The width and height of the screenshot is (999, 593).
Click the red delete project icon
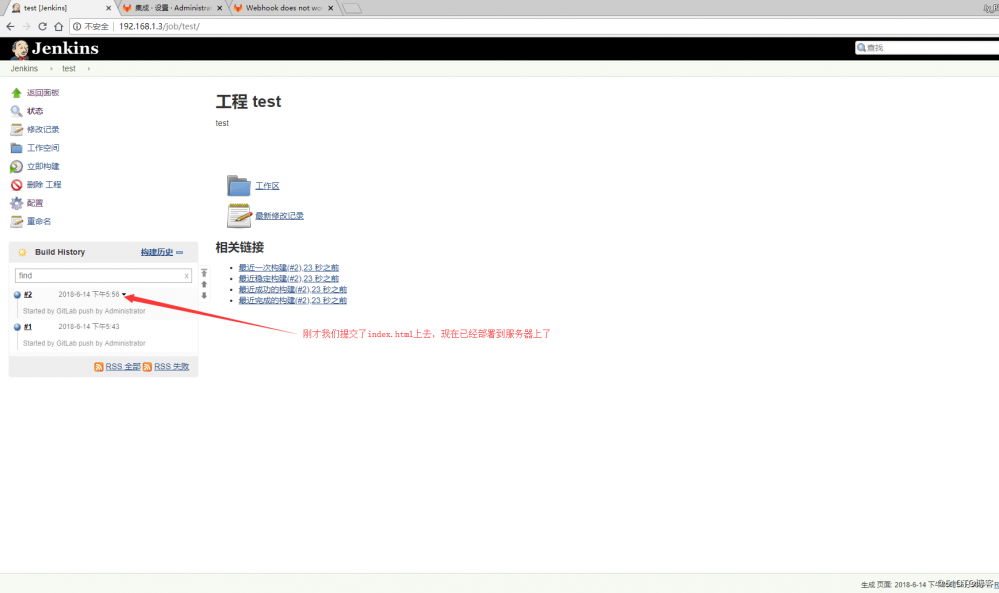coord(17,185)
